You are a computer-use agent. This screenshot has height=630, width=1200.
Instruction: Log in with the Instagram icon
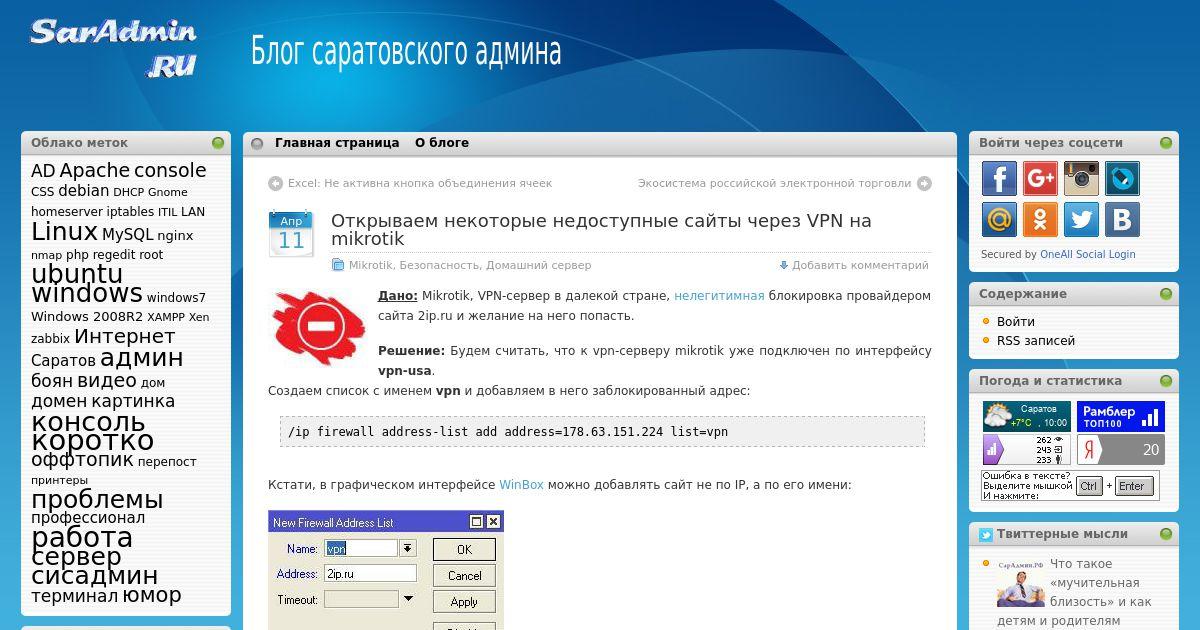click(x=1081, y=178)
